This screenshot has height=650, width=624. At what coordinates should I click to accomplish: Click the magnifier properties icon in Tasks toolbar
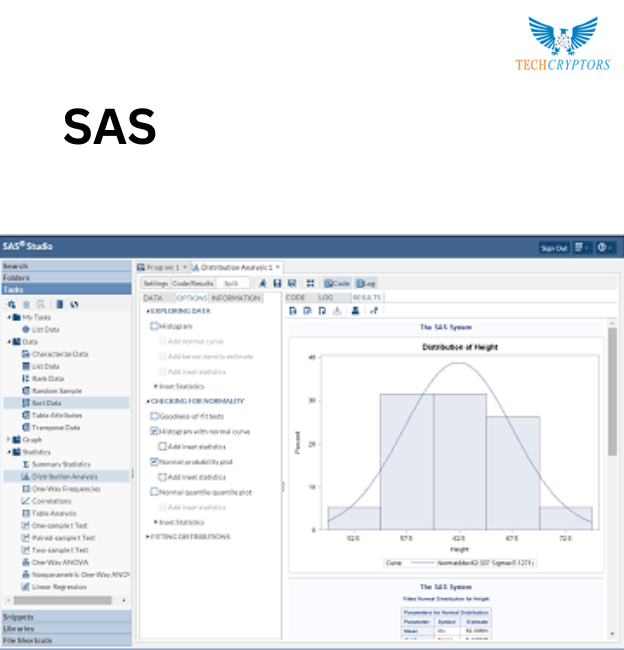(x=41, y=304)
